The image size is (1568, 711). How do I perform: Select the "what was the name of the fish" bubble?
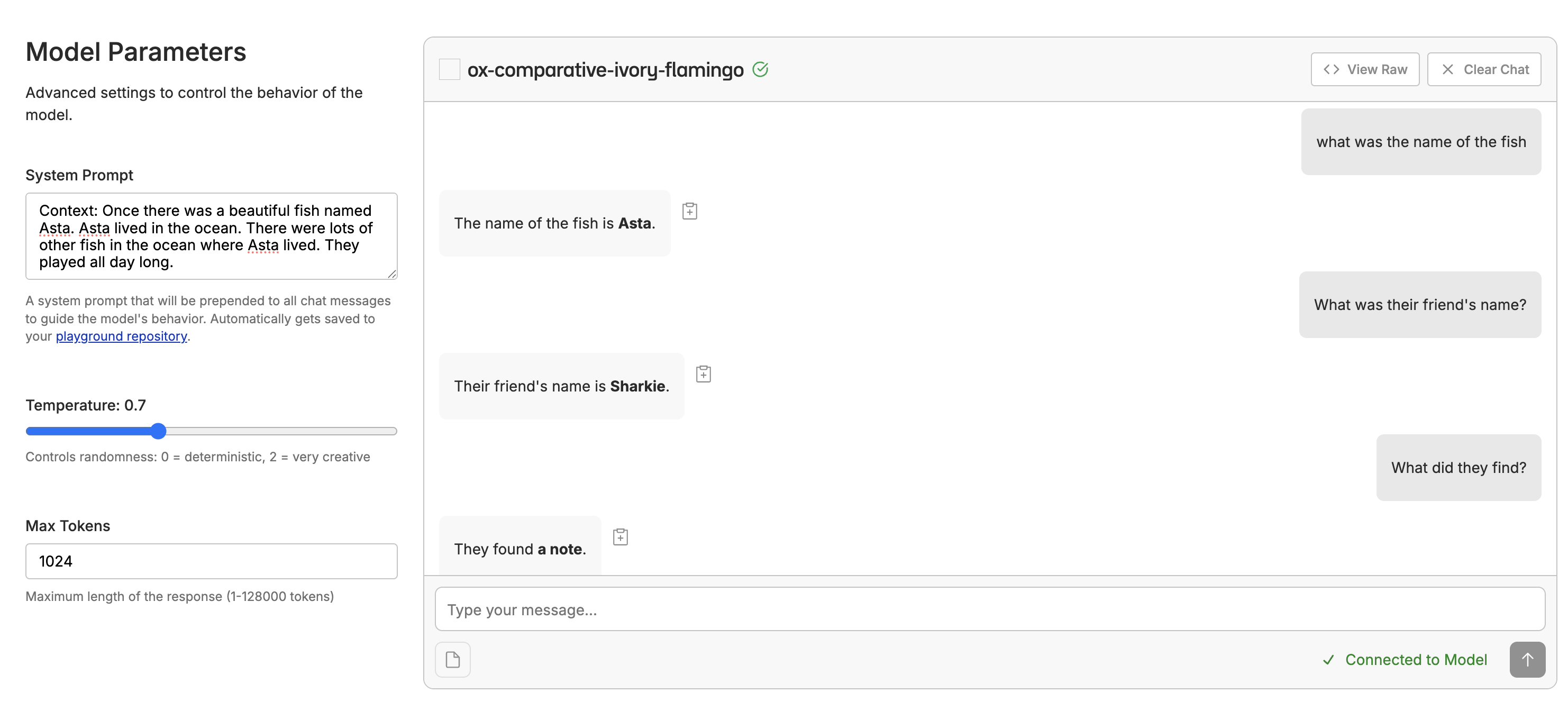pos(1421,141)
